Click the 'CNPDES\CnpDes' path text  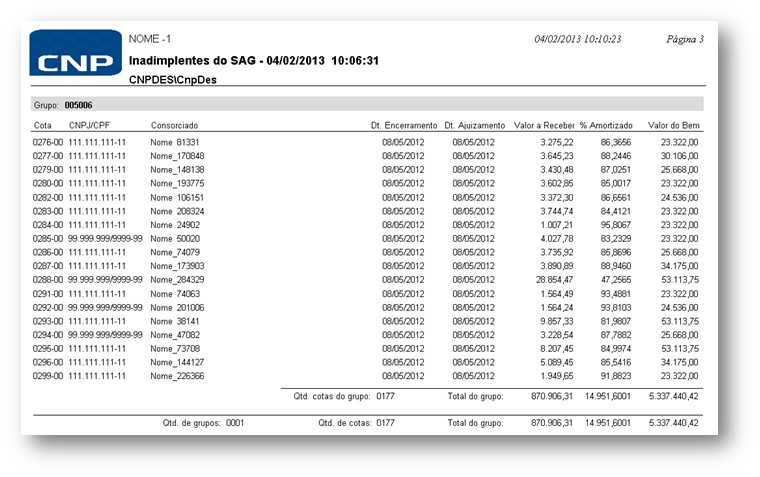173,80
